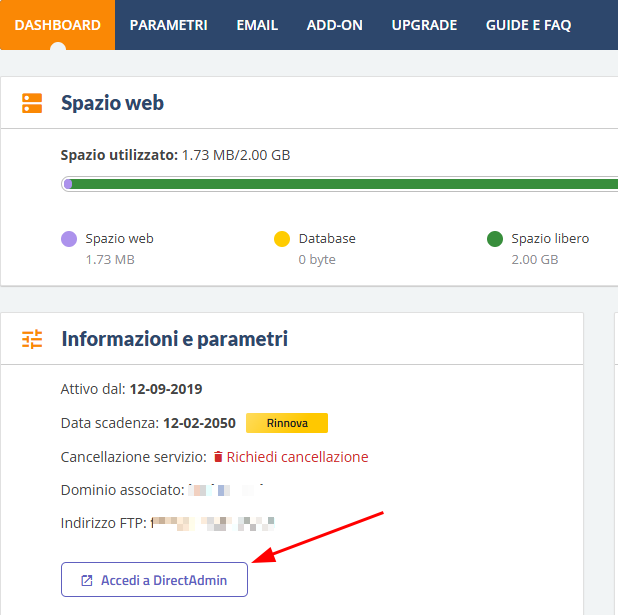618x615 pixels.
Task: Click Spazio utilizzato 1.73 MB/2.00 GB text
Action: (175, 155)
